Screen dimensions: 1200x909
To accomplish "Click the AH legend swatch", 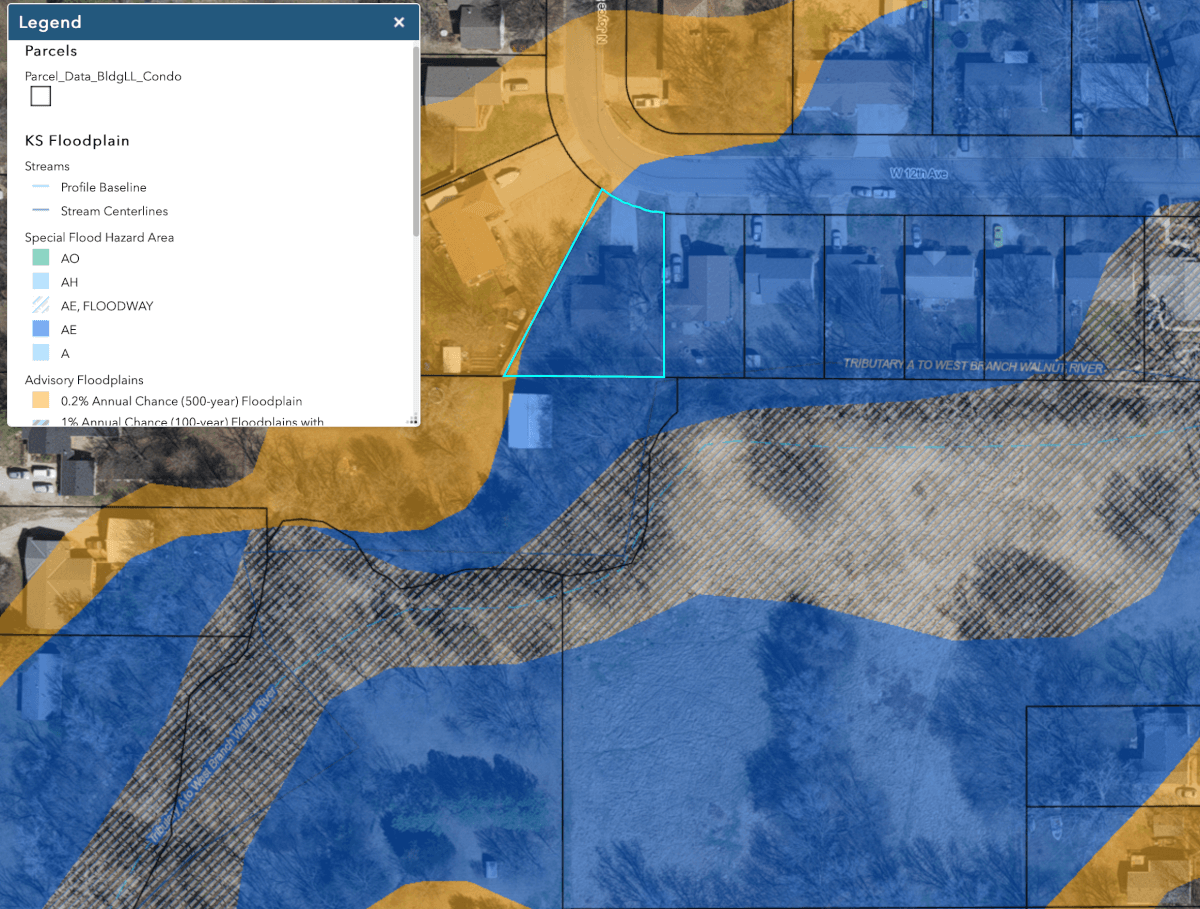I will [40, 282].
